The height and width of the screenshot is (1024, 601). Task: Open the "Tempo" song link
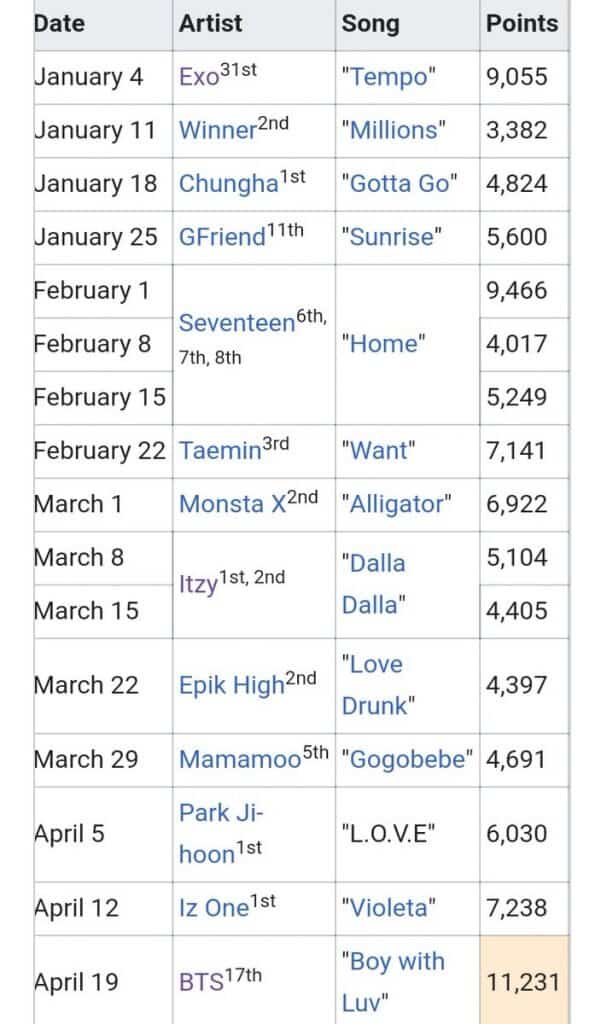(387, 78)
